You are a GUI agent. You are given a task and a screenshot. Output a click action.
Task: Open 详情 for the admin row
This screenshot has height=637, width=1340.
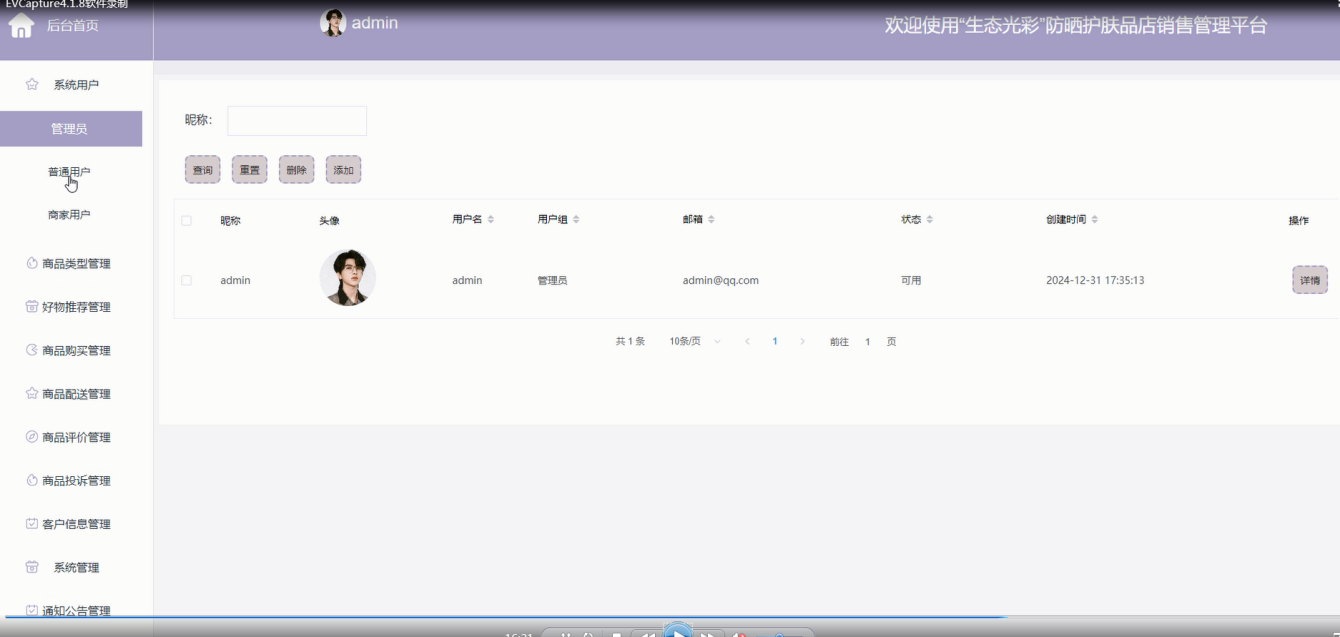click(1310, 280)
